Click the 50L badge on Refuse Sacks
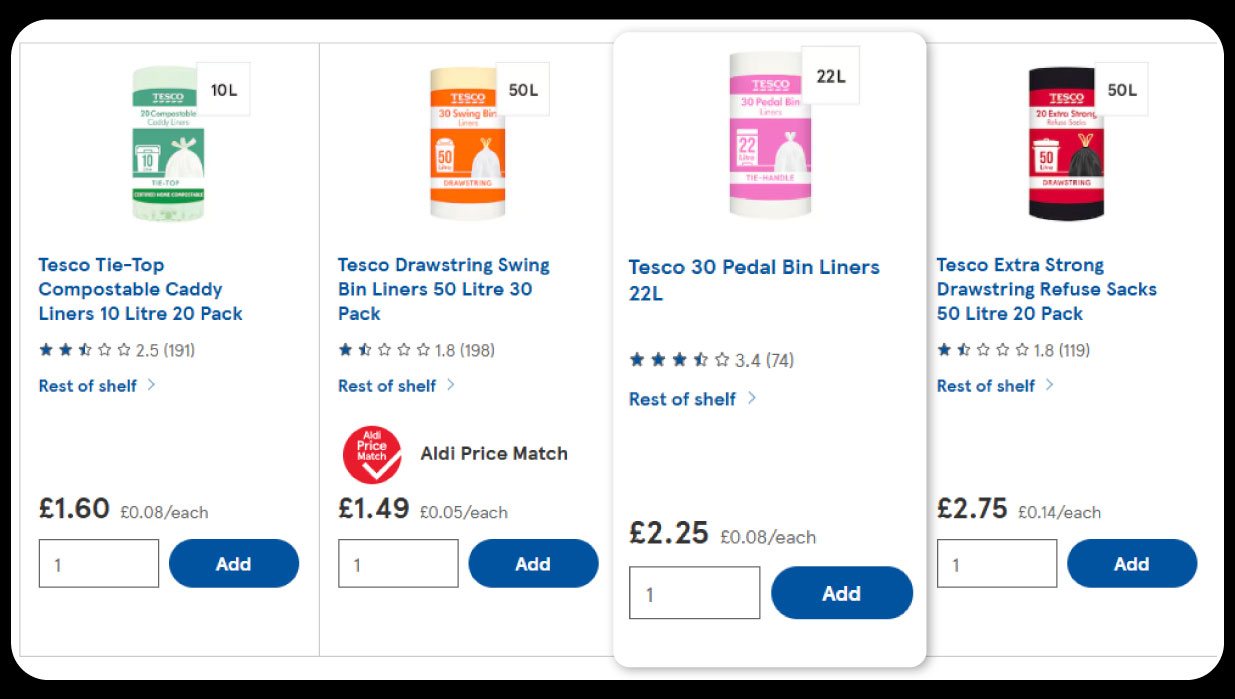 pyautogui.click(x=1121, y=90)
